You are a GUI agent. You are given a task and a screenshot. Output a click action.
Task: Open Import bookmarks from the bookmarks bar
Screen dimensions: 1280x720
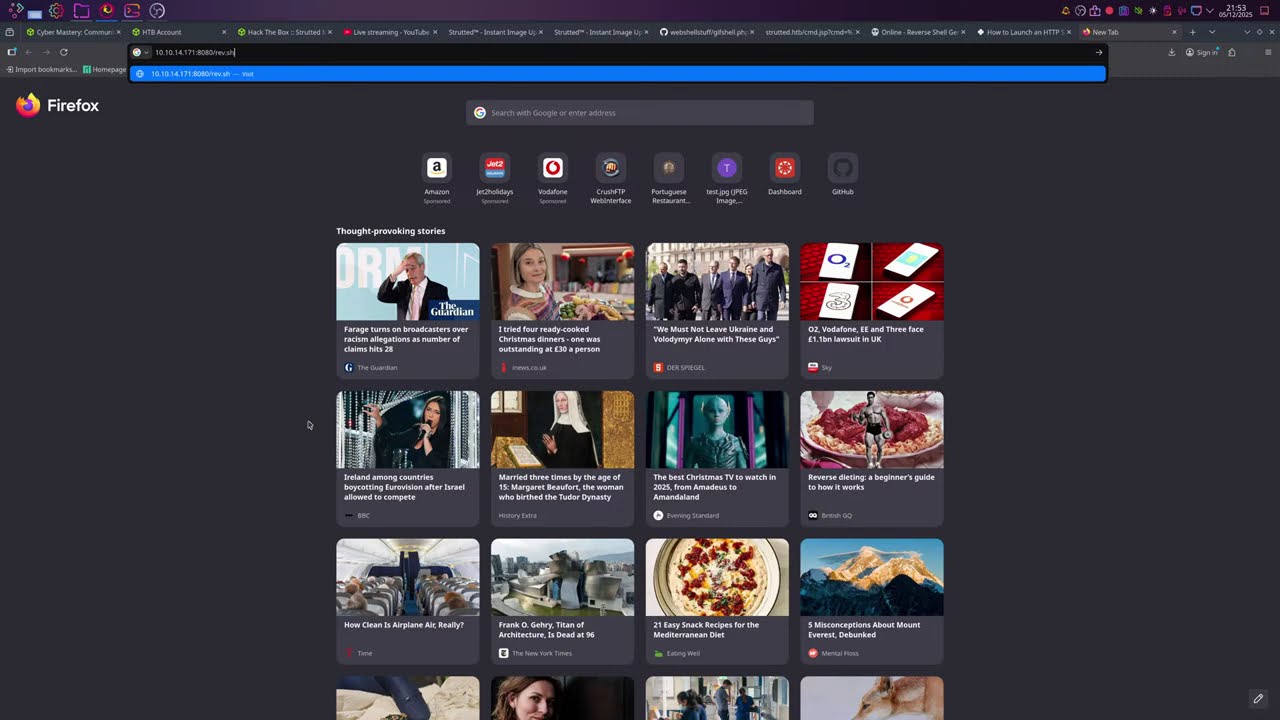(40, 70)
